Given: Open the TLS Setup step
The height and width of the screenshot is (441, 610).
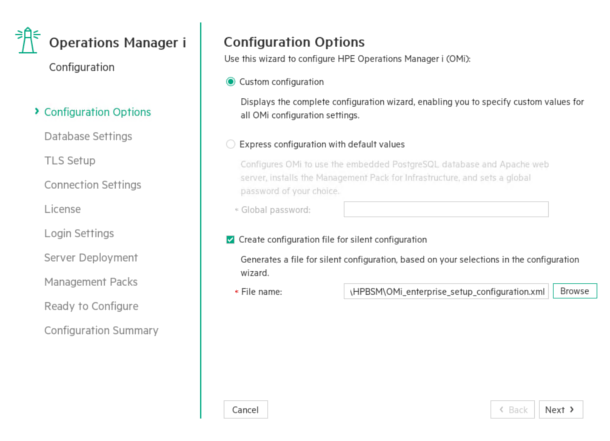Looking at the screenshot, I should (x=70, y=160).
